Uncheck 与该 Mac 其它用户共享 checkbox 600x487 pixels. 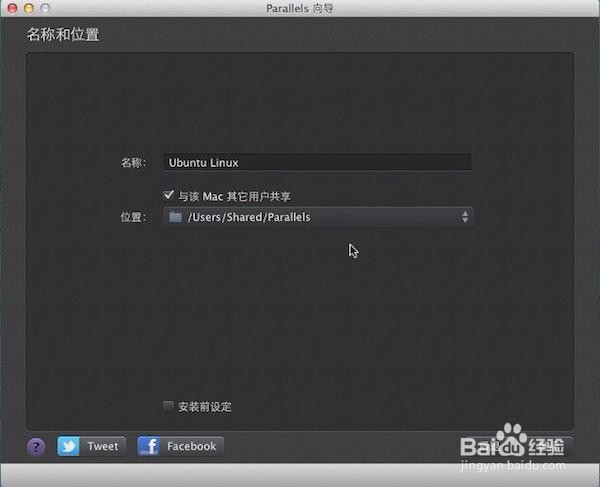click(168, 195)
